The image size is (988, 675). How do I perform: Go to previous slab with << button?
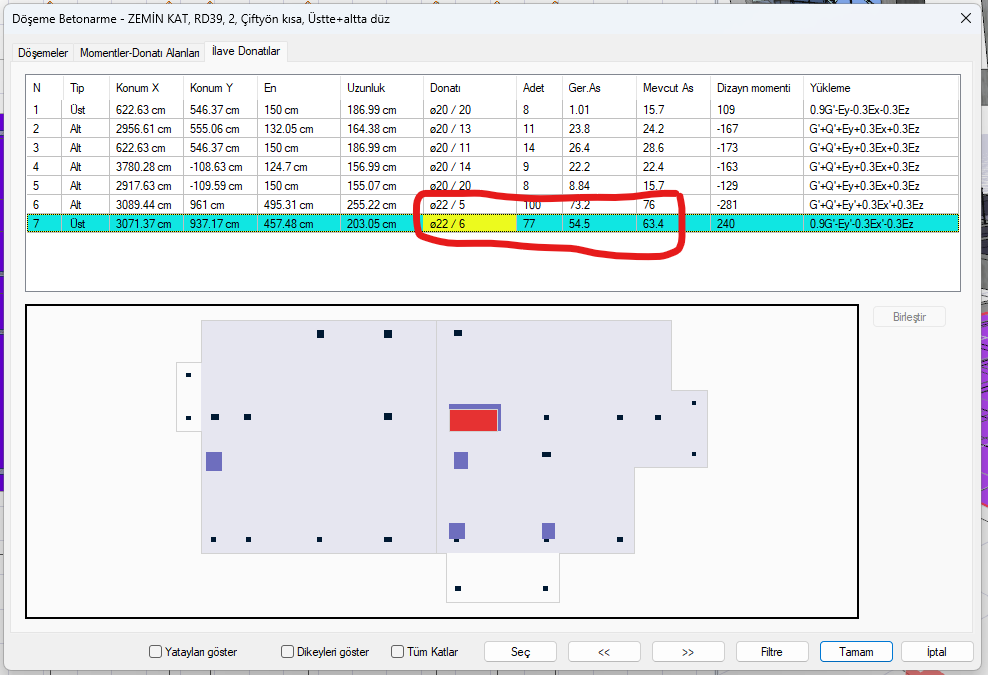pyautogui.click(x=604, y=651)
